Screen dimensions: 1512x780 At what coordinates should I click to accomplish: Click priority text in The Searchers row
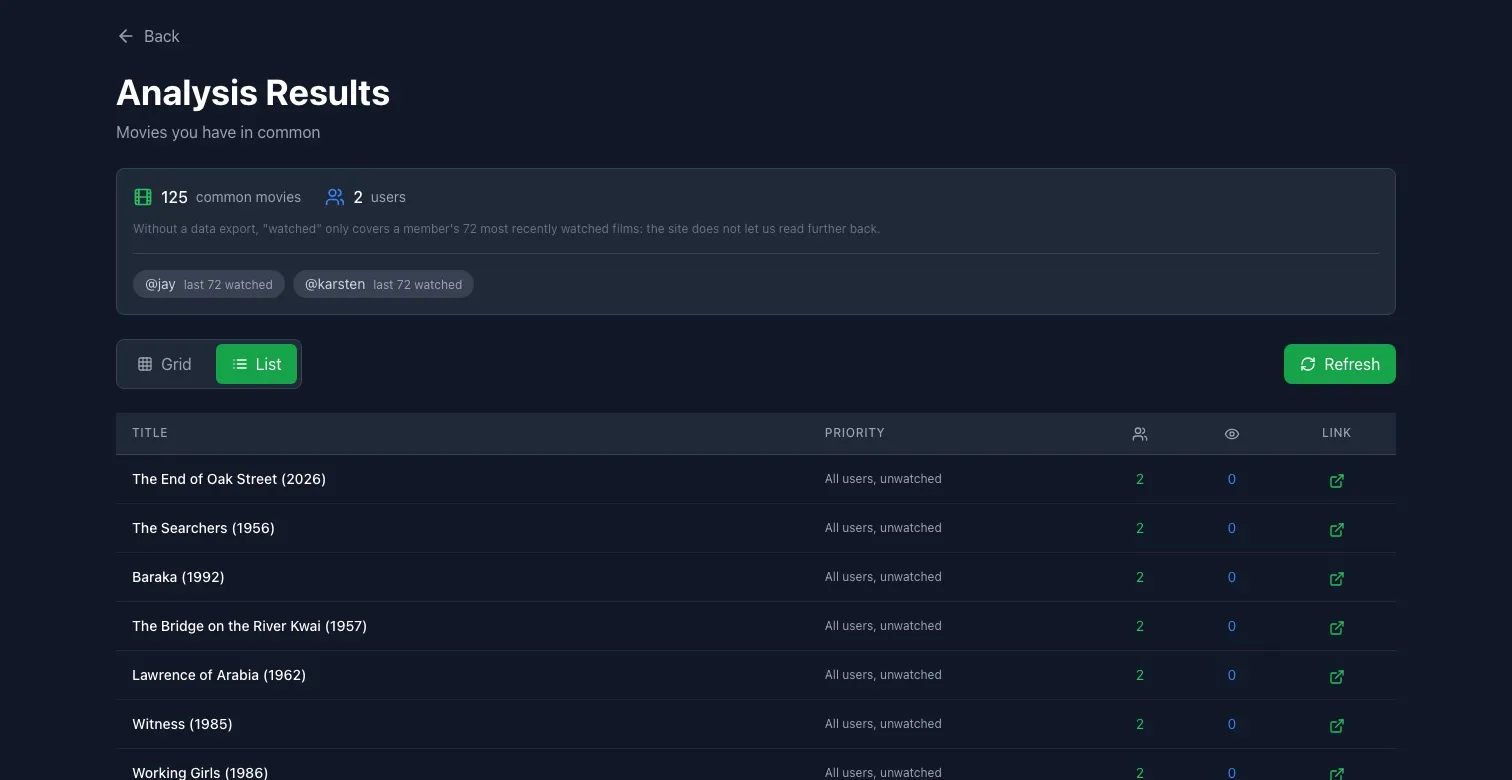883,528
